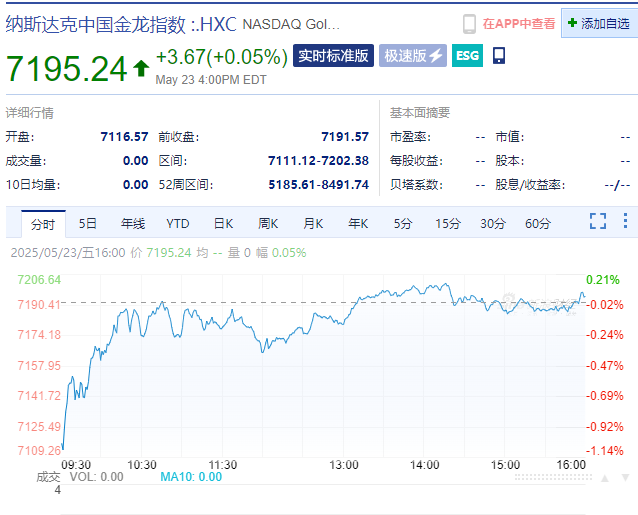Open 在APP中查看 link
This screenshot has height=515, width=638.
click(519, 24)
